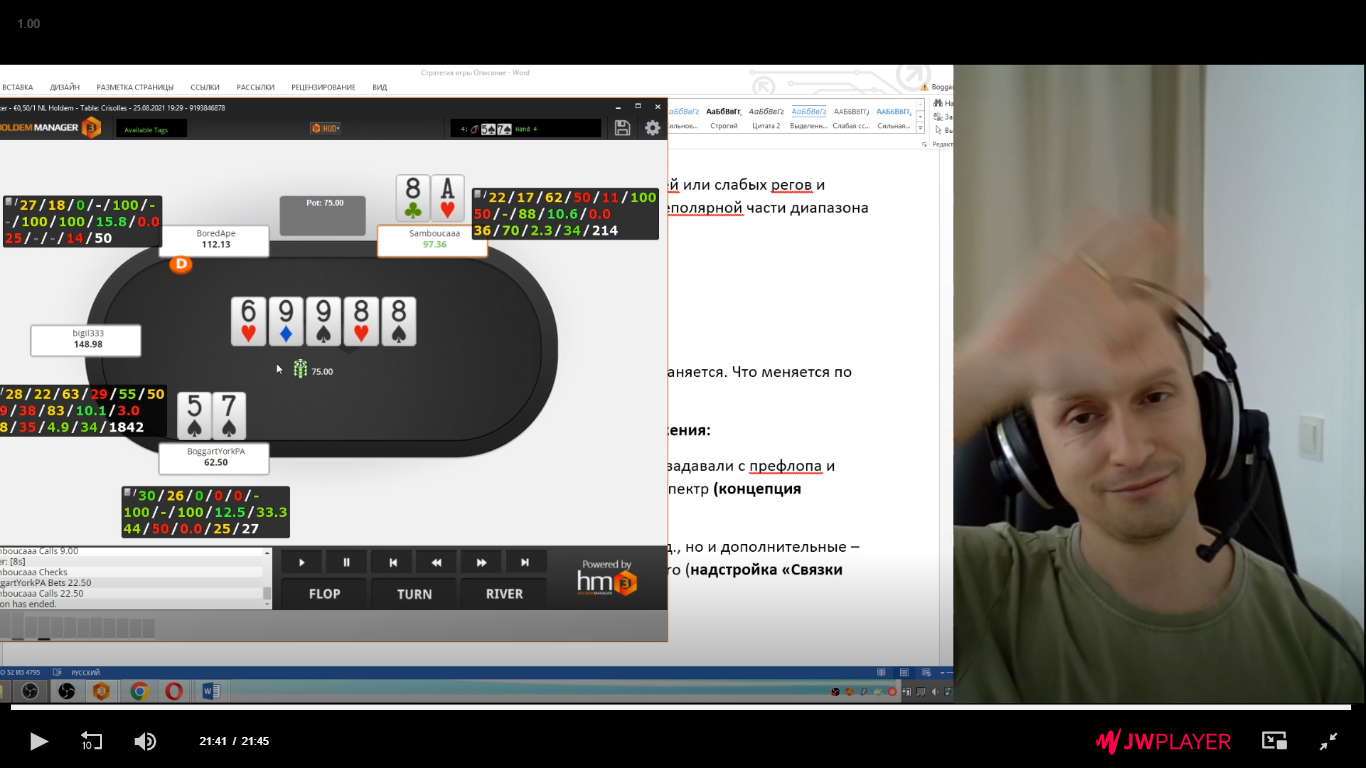The height and width of the screenshot is (768, 1366).
Task: Apply the Строгий style in Word
Action: tap(724, 118)
